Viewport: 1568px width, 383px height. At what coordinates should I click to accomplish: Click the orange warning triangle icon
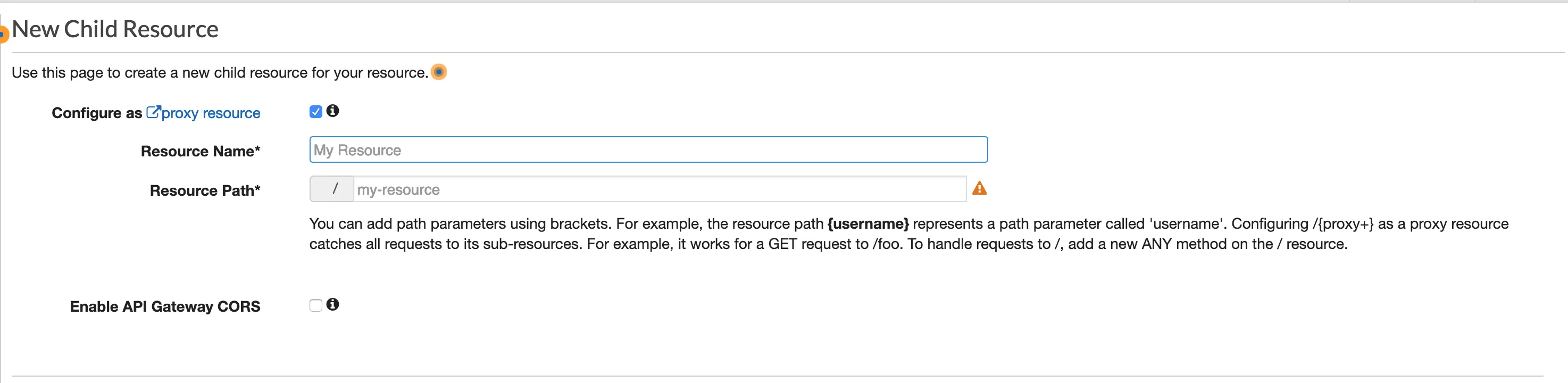pyautogui.click(x=979, y=189)
